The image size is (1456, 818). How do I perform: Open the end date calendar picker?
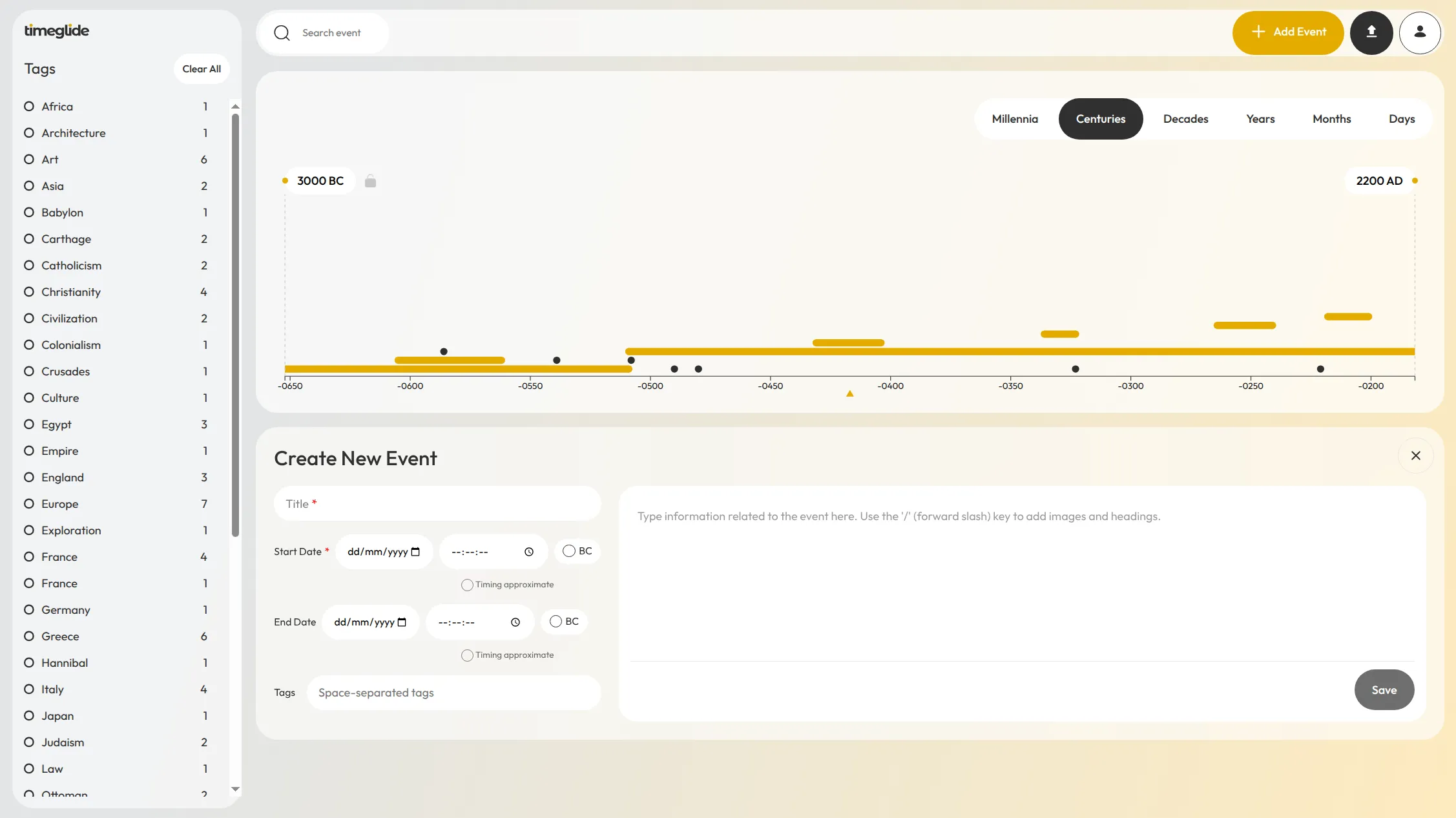(x=401, y=622)
